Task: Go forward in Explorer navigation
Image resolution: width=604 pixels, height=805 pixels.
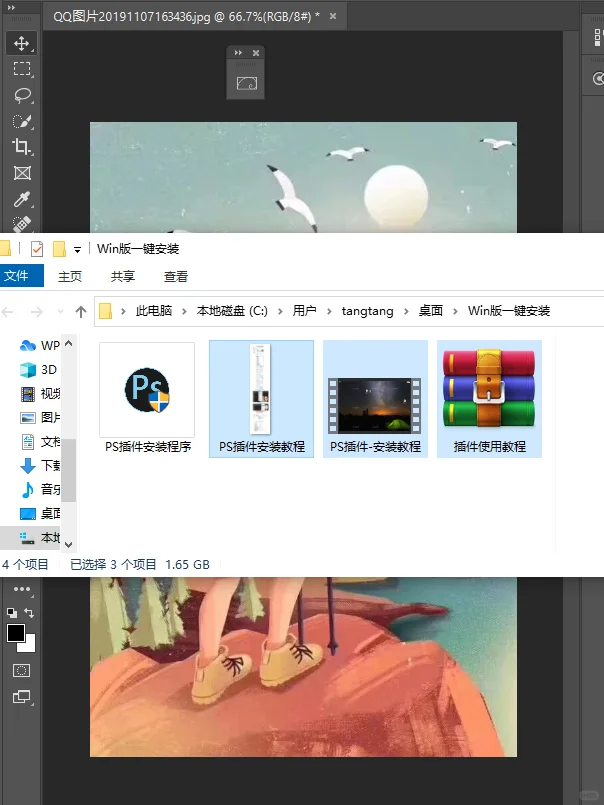Action: click(x=36, y=312)
